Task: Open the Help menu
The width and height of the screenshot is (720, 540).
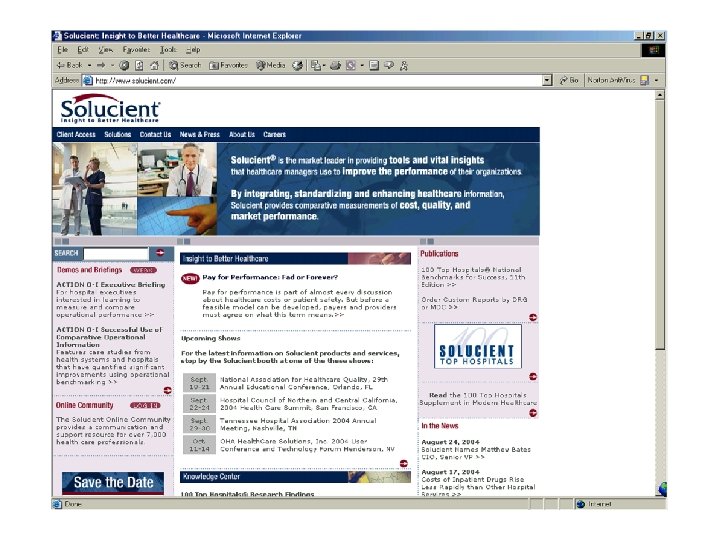Action: click(193, 50)
